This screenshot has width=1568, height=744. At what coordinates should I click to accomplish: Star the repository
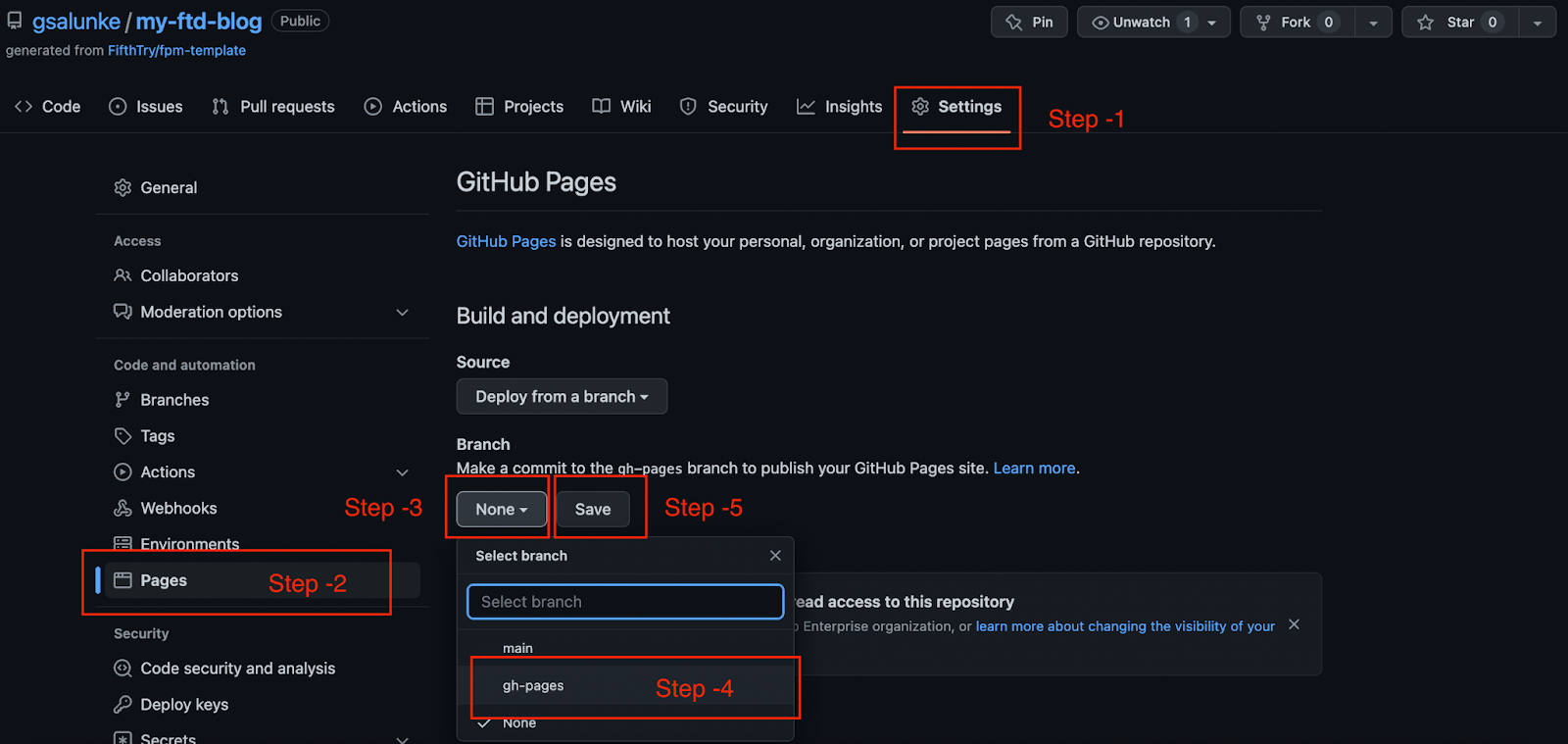click(x=1460, y=23)
